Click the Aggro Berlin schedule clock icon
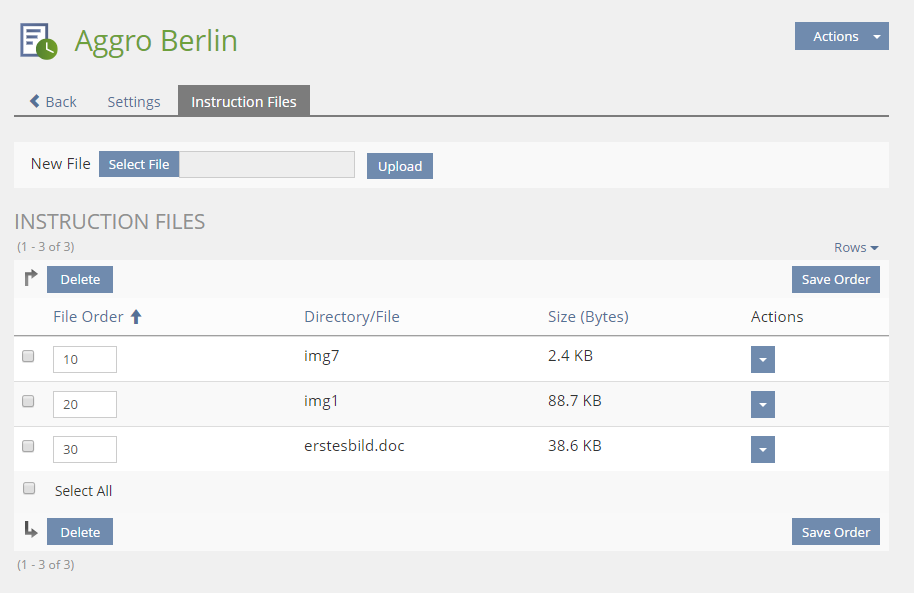This screenshot has height=593, width=914. [39, 41]
